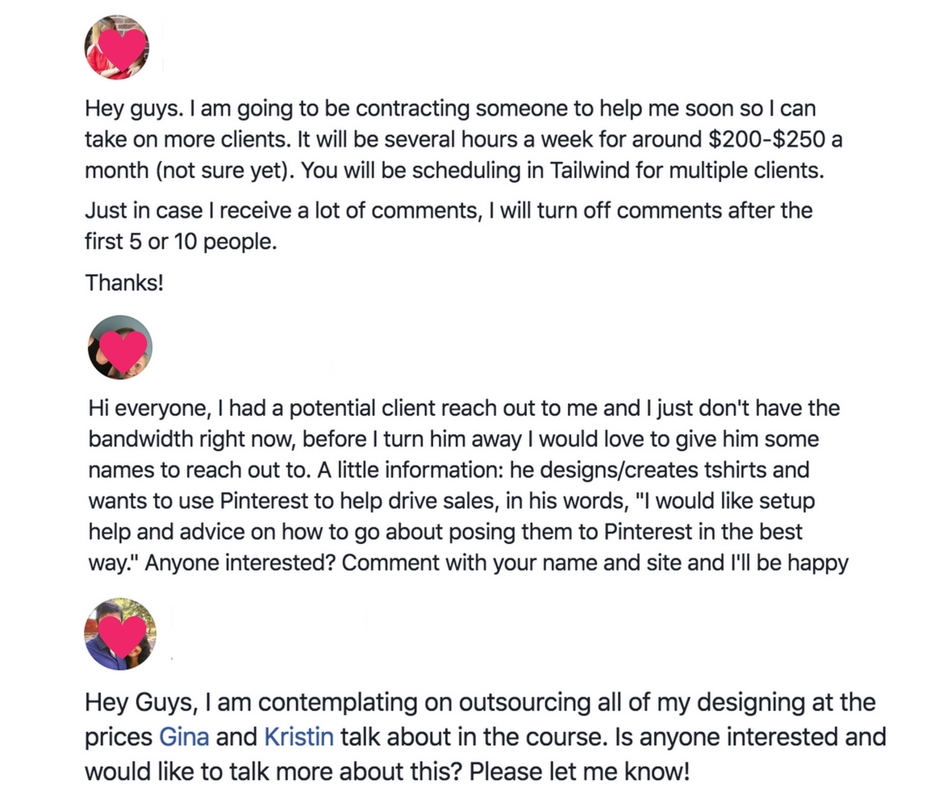Click the Thanks! line of first post
Viewport: 940px width, 788px height.
pos(124,282)
